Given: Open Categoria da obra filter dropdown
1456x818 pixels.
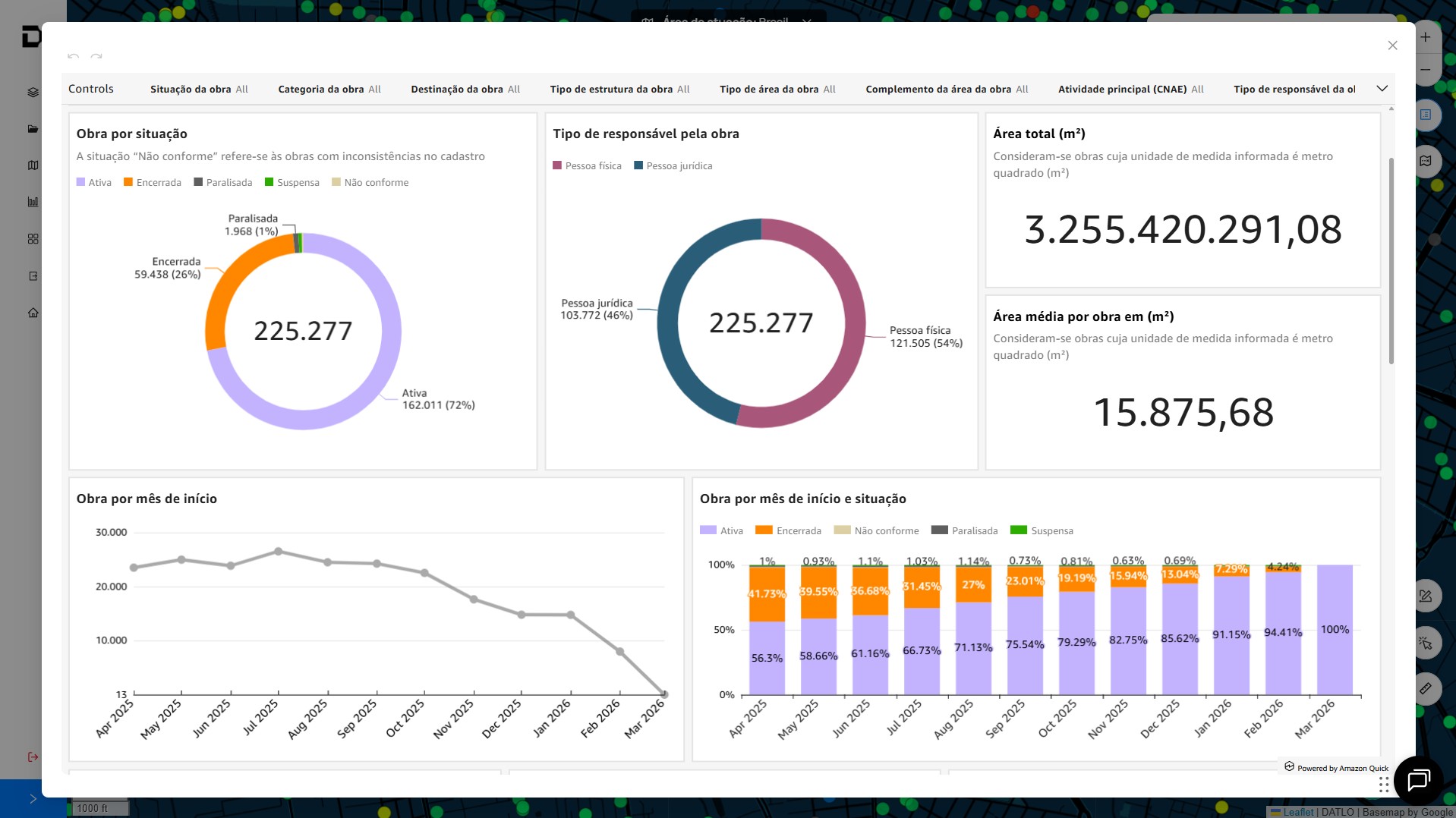Looking at the screenshot, I should pos(329,90).
